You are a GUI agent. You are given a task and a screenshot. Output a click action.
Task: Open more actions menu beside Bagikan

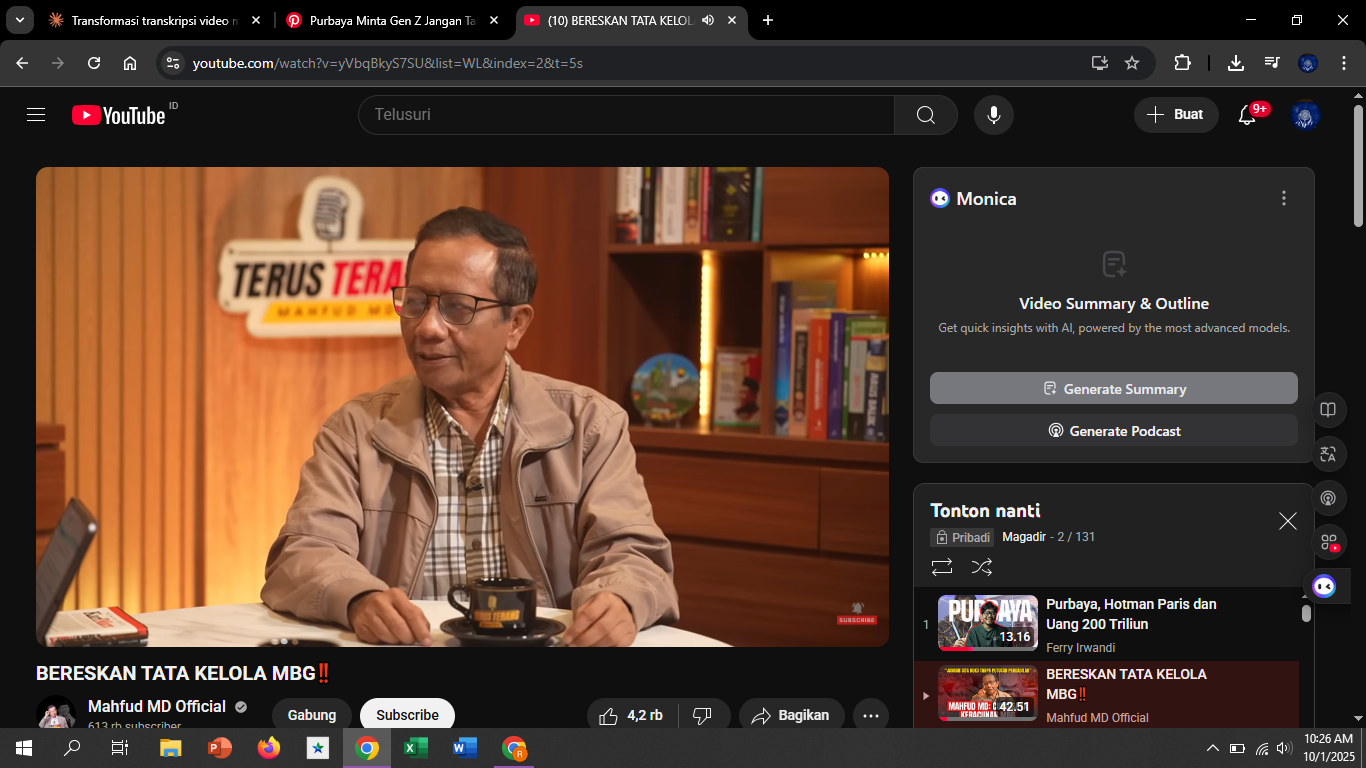pos(870,715)
